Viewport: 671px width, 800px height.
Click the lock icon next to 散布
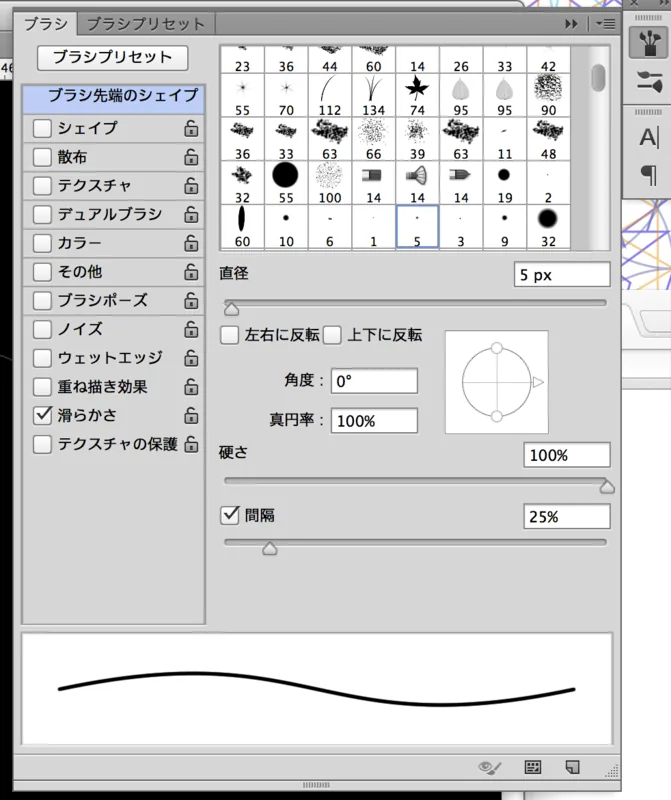point(191,157)
